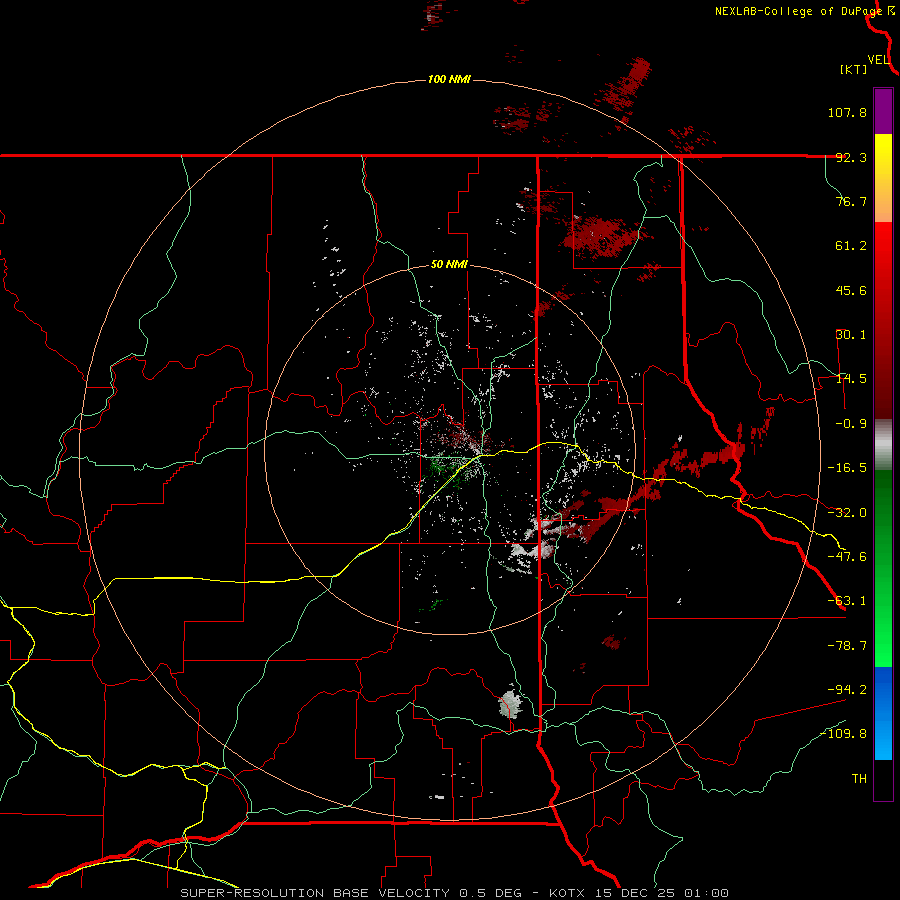Viewport: 900px width, 900px height.
Task: Pick the blue segment of the color bar
Action: pos(883,713)
